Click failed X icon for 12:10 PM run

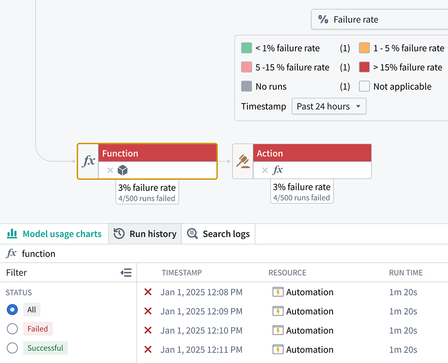[x=148, y=330]
